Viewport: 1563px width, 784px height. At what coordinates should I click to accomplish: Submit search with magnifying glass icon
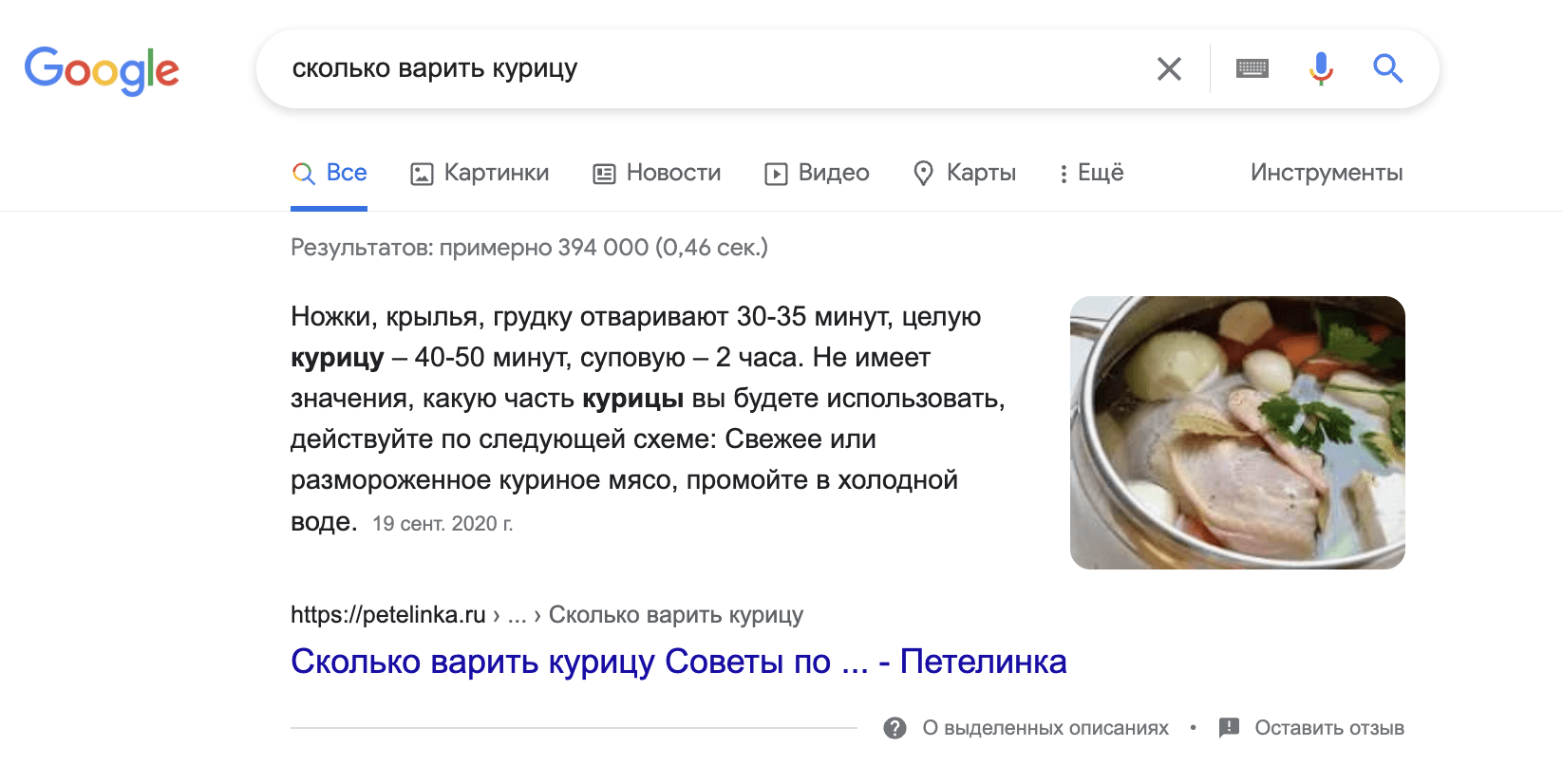(x=1387, y=68)
